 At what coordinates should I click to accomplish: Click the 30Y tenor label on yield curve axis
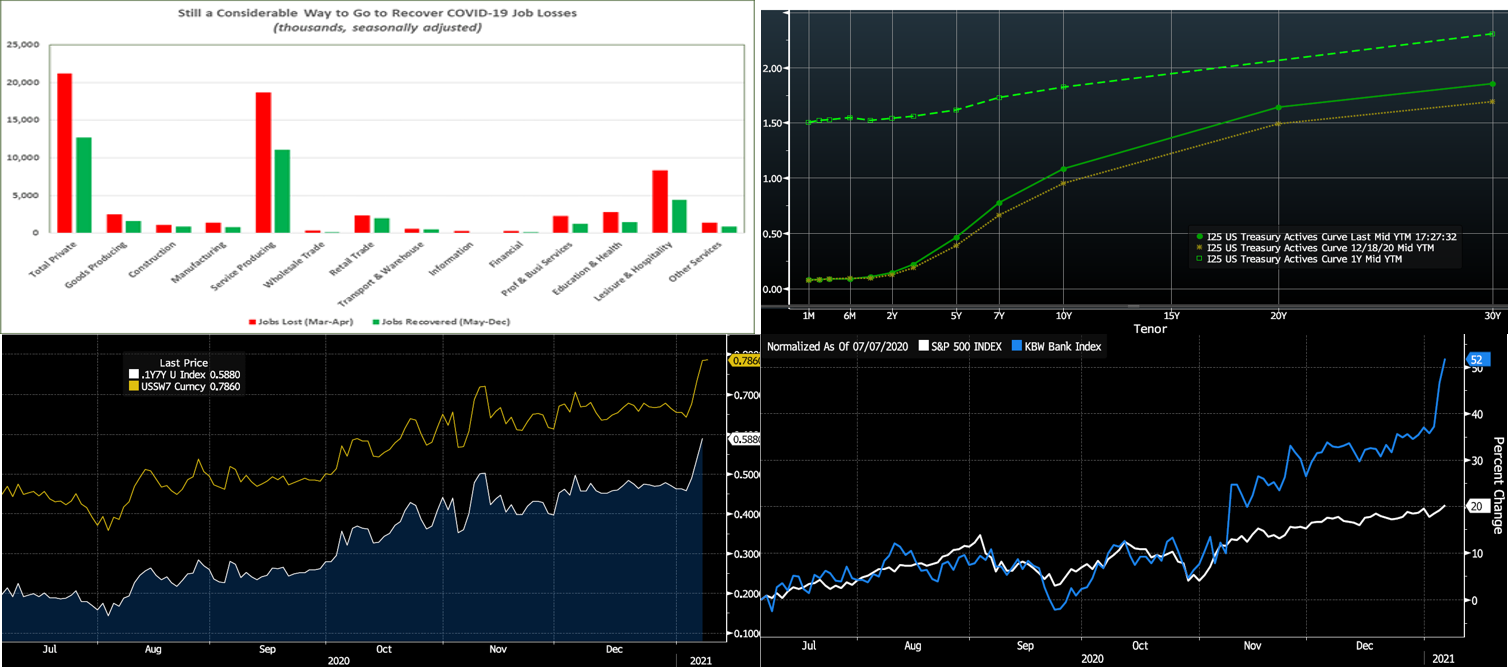click(x=1491, y=314)
